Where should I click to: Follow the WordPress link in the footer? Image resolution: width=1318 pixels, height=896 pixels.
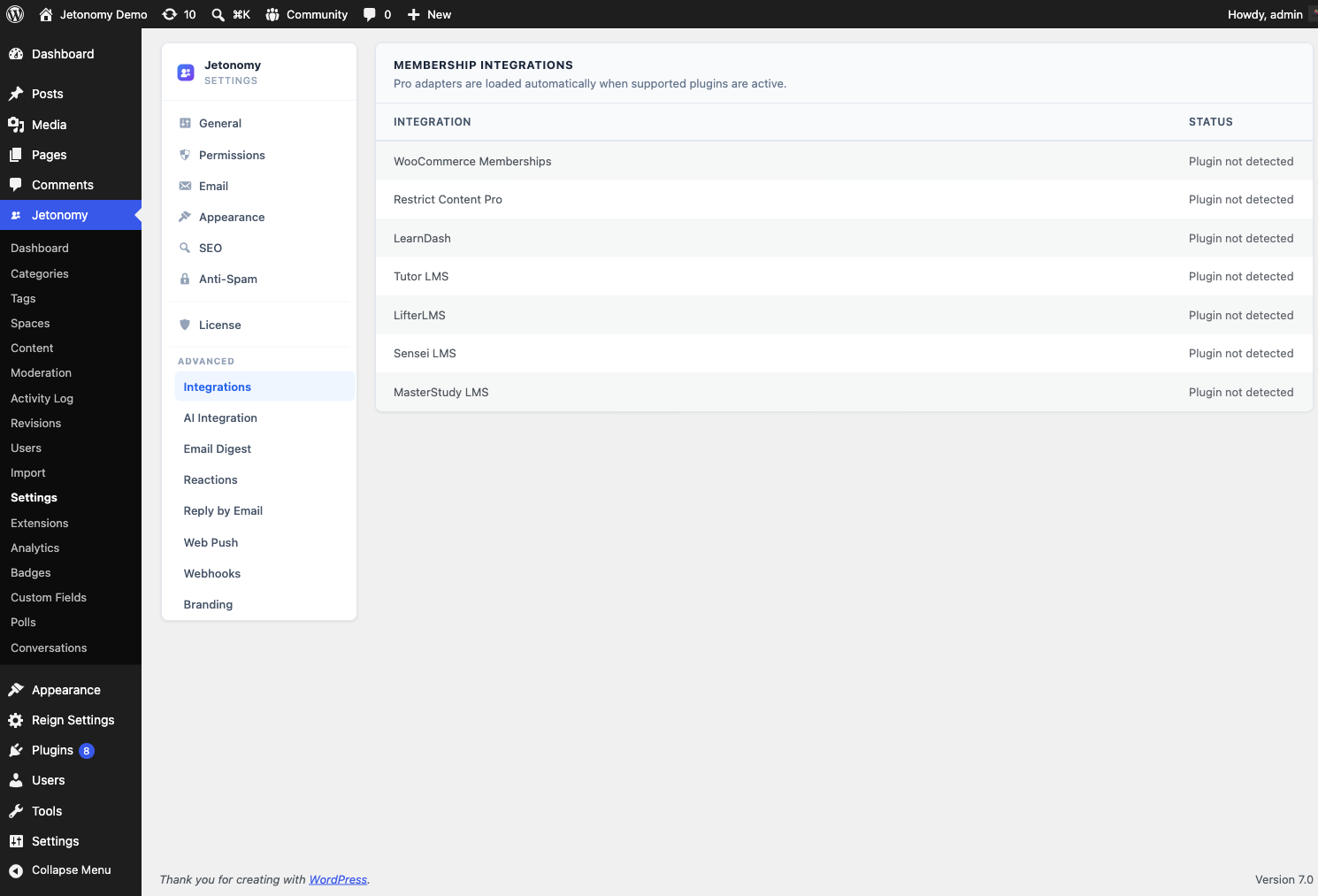(338, 879)
